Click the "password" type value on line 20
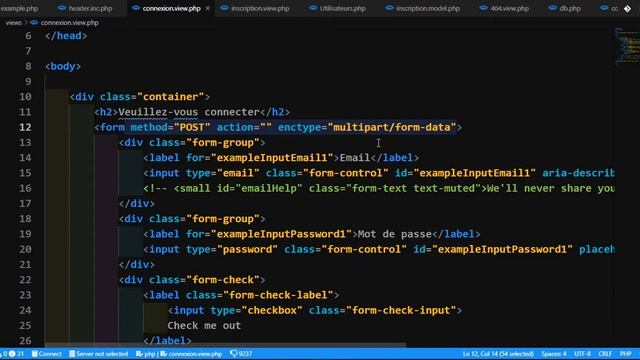The image size is (640, 360). (247, 249)
